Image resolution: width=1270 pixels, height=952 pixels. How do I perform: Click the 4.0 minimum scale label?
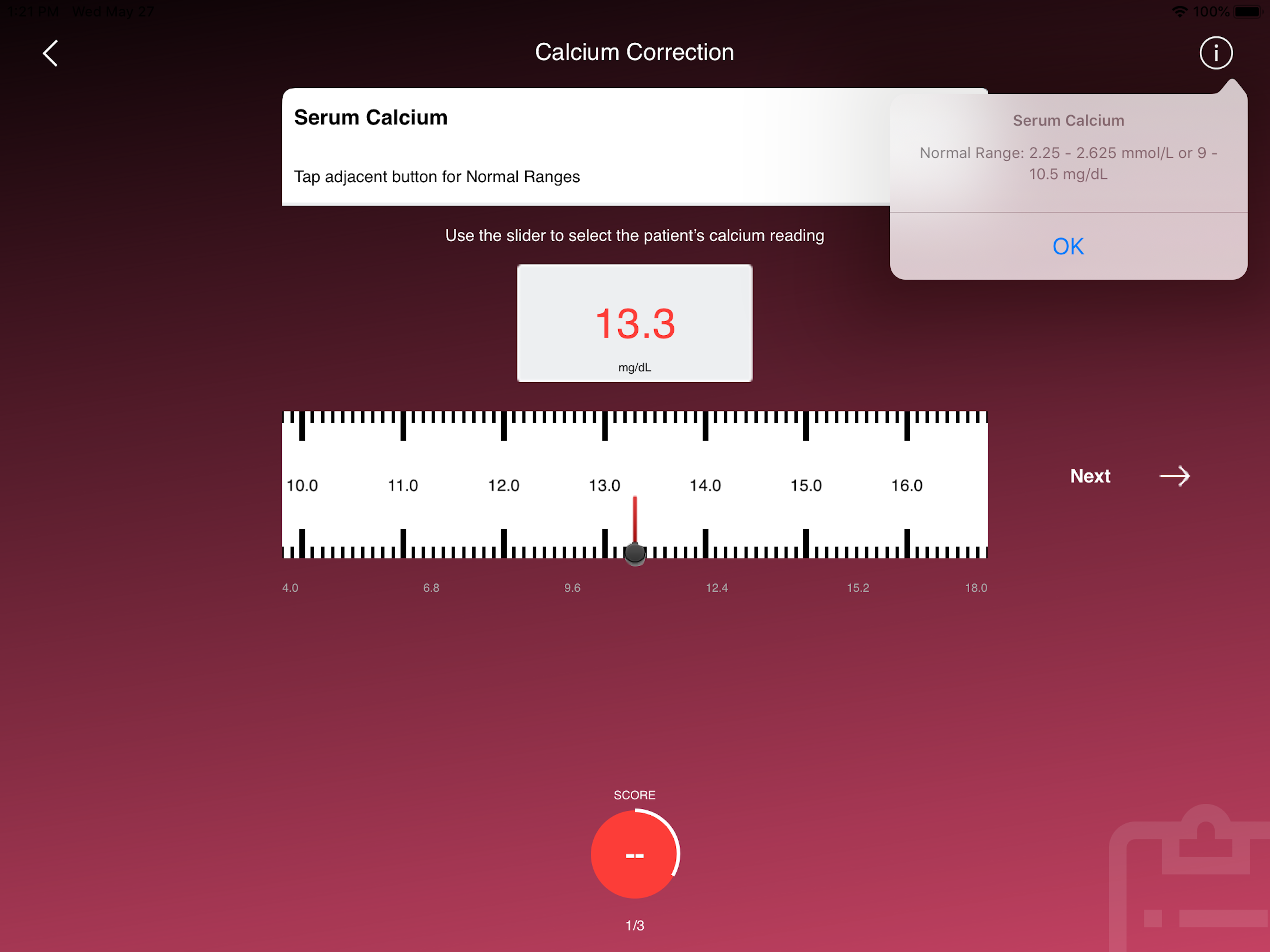290,588
